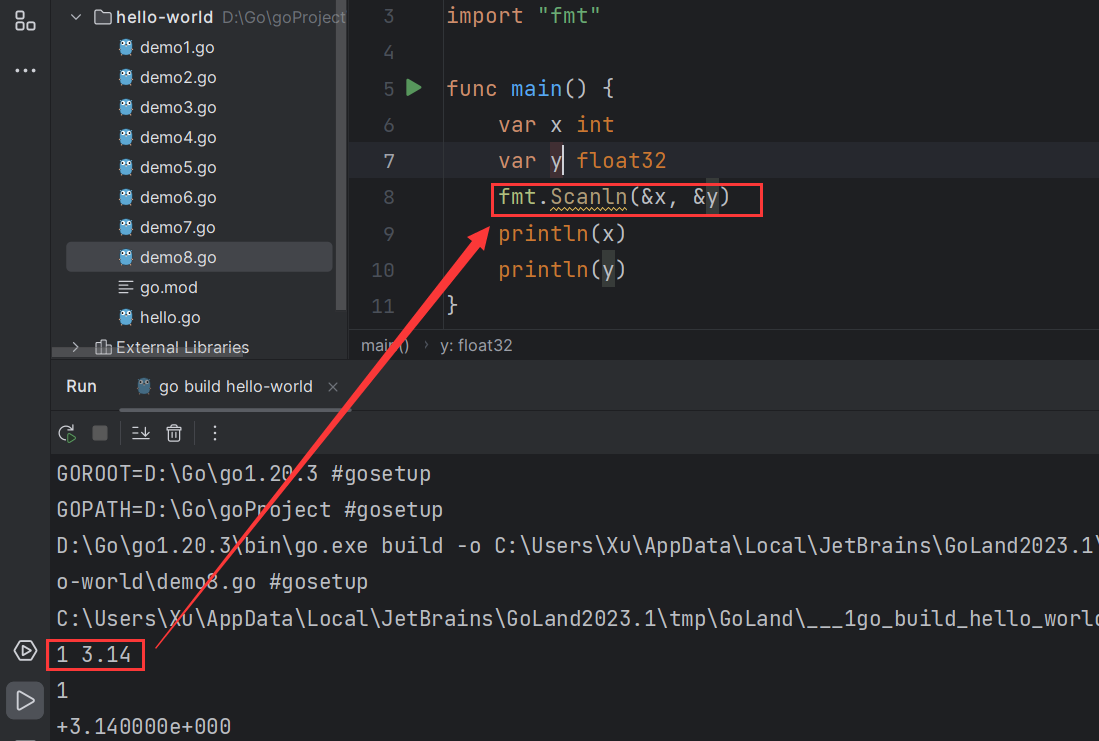The height and width of the screenshot is (741, 1099).
Task: Click main() in editor breadcrumb
Action: (x=385, y=346)
